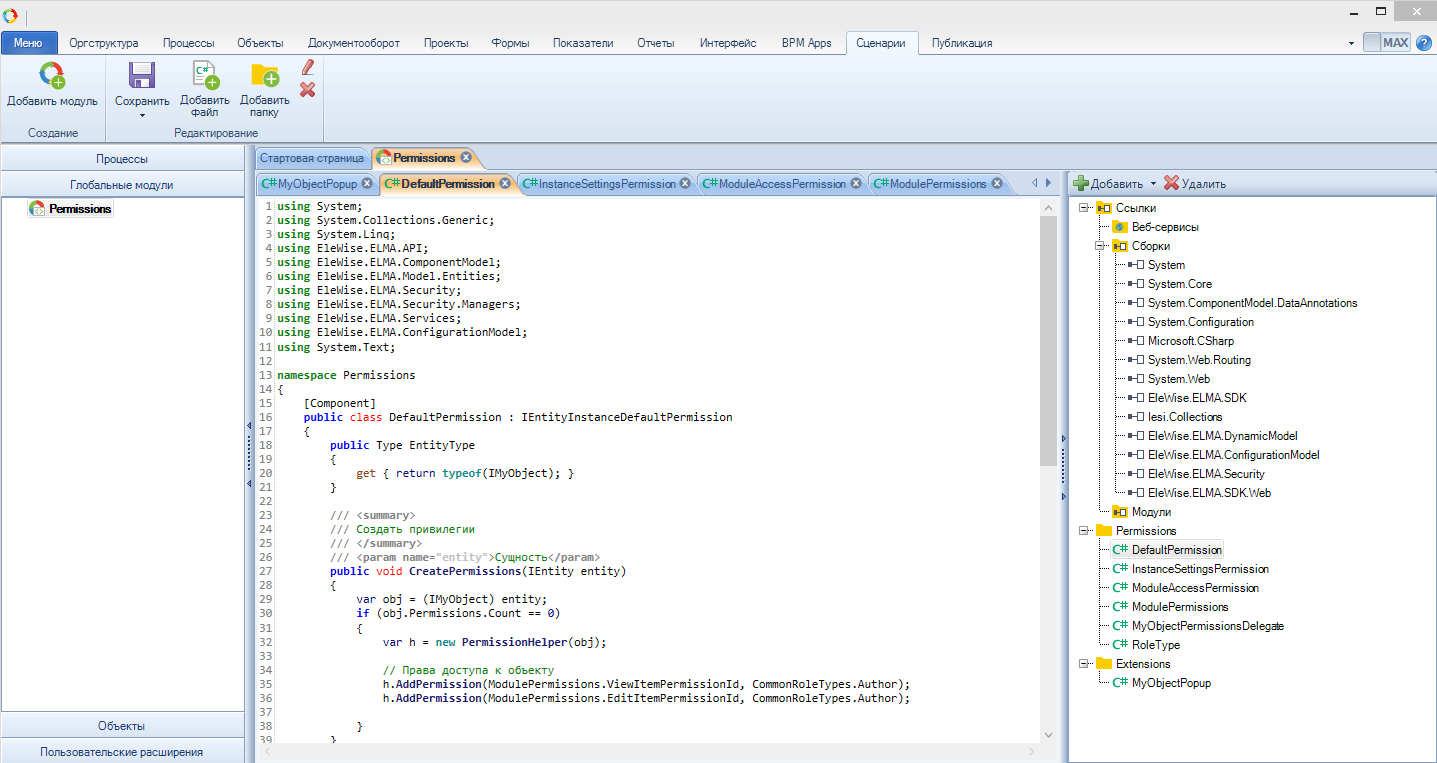Close the MyObjectPopup editor tab
This screenshot has height=763, width=1437.
click(367, 183)
